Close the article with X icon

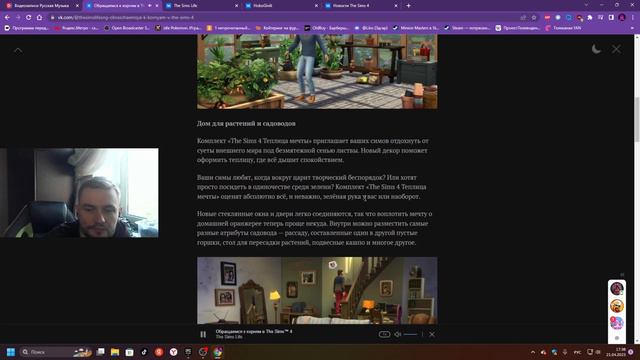(616, 49)
